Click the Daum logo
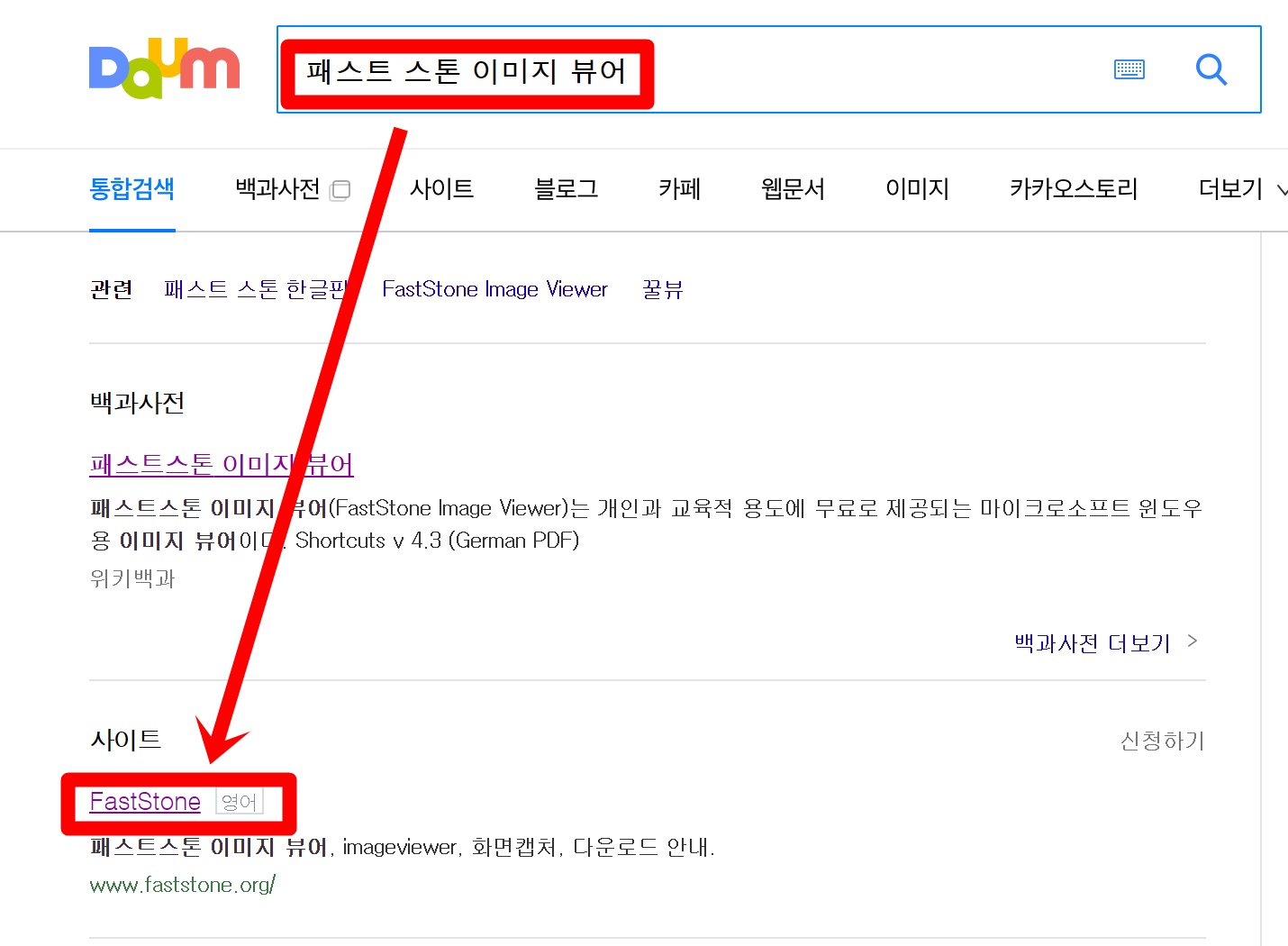This screenshot has width=1288, height=946. tap(164, 68)
